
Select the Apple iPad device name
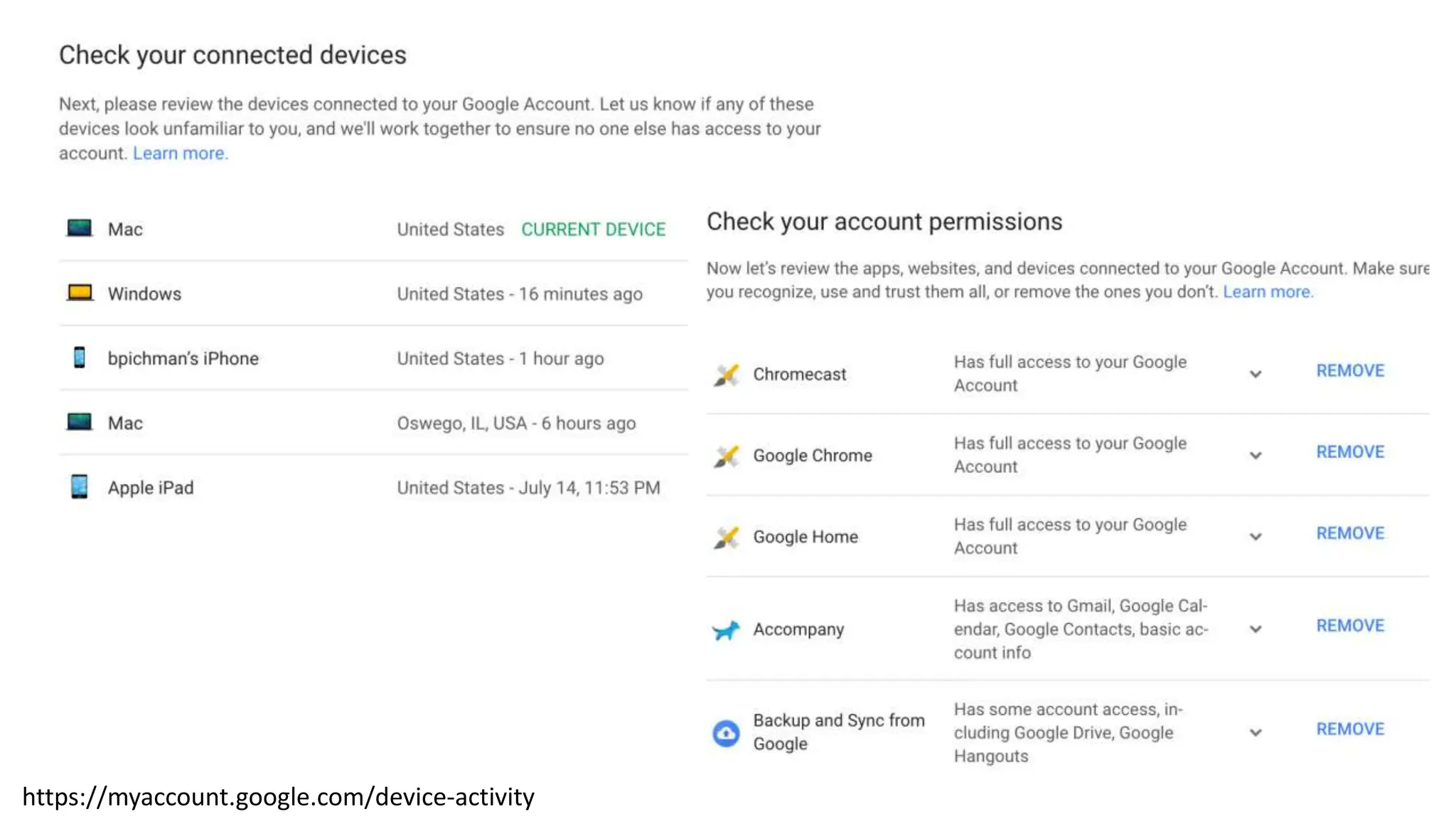click(151, 488)
